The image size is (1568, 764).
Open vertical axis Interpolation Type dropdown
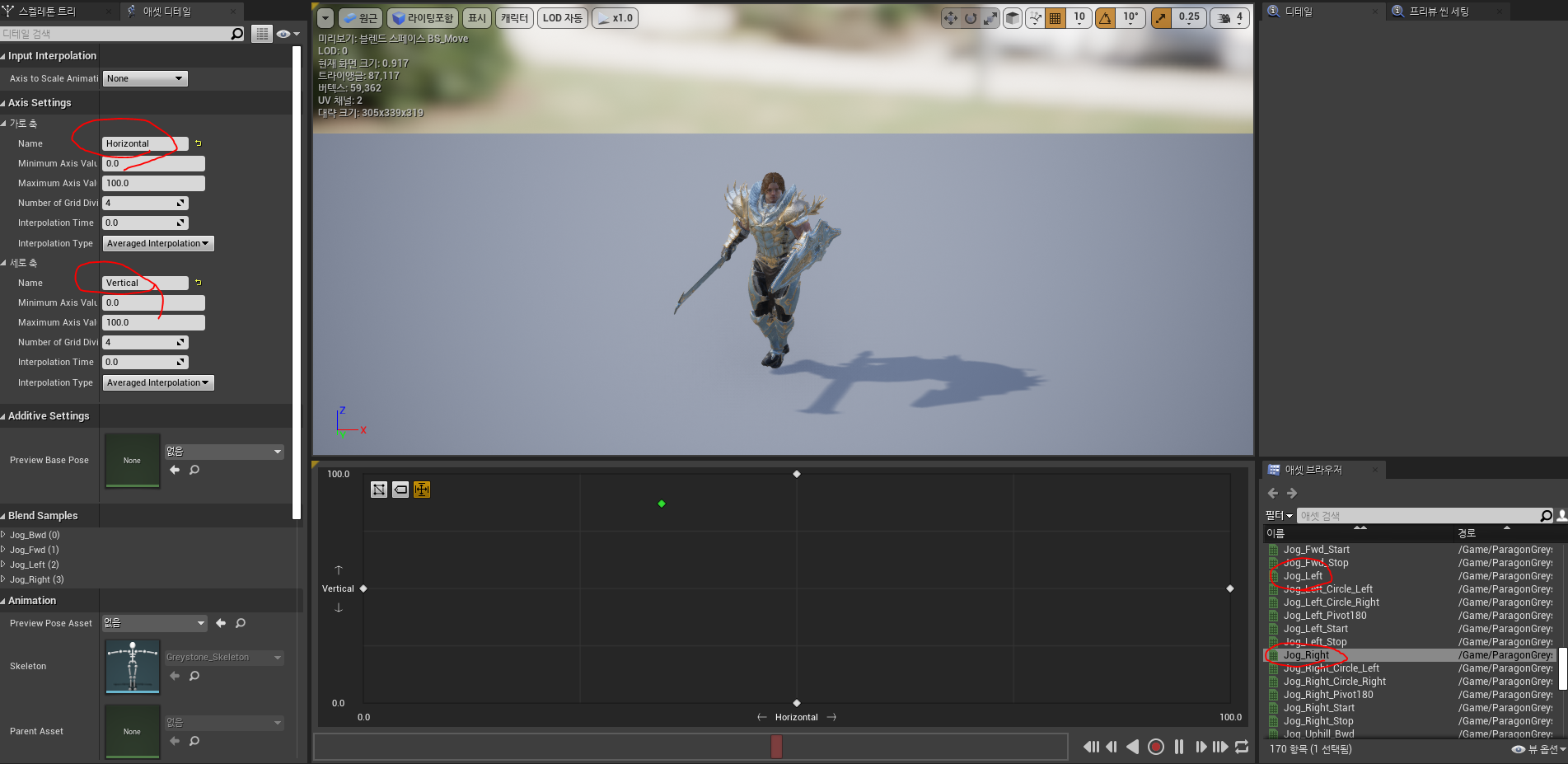click(x=158, y=382)
